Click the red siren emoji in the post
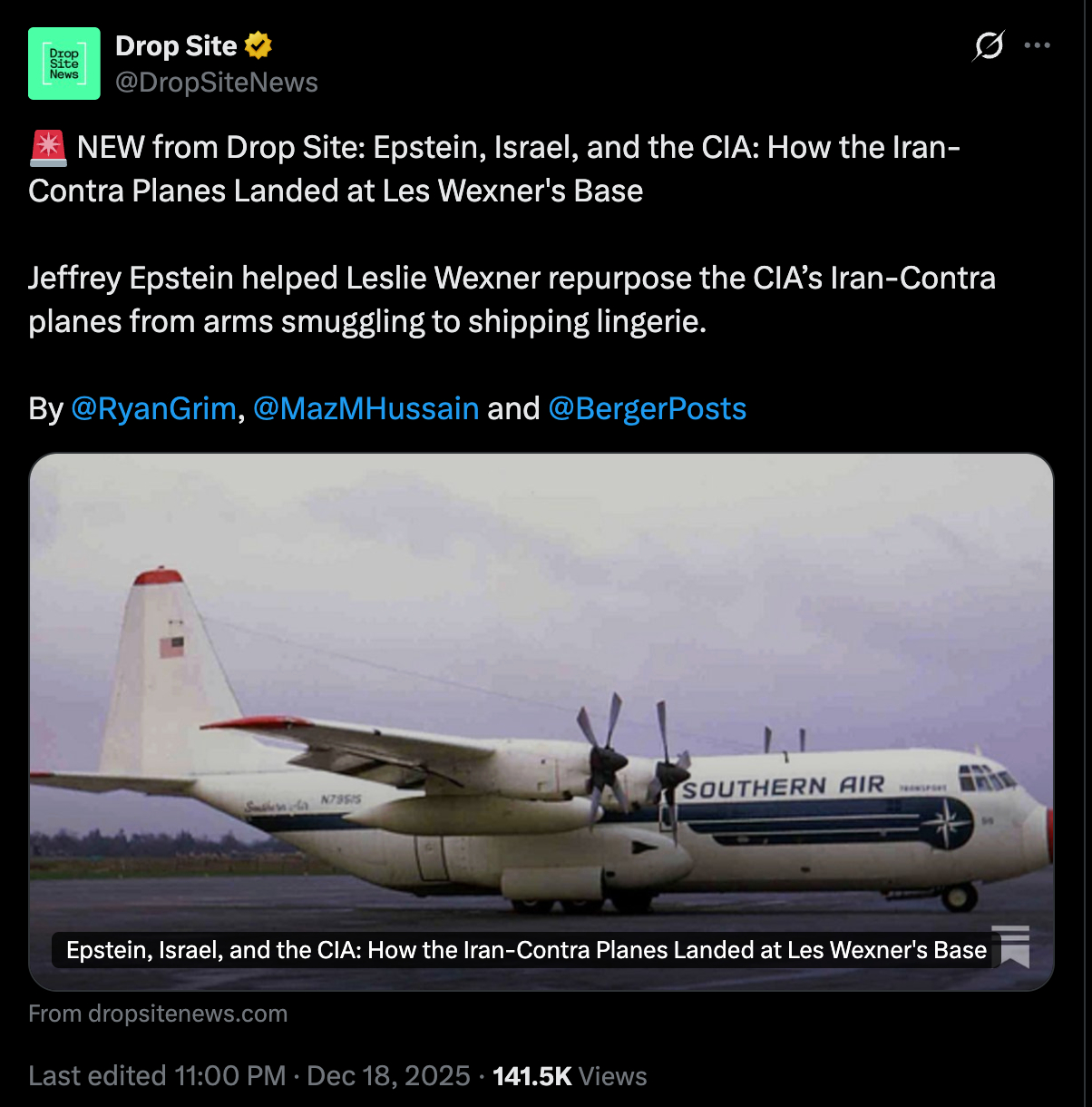The width and height of the screenshot is (1092, 1107). [48, 148]
